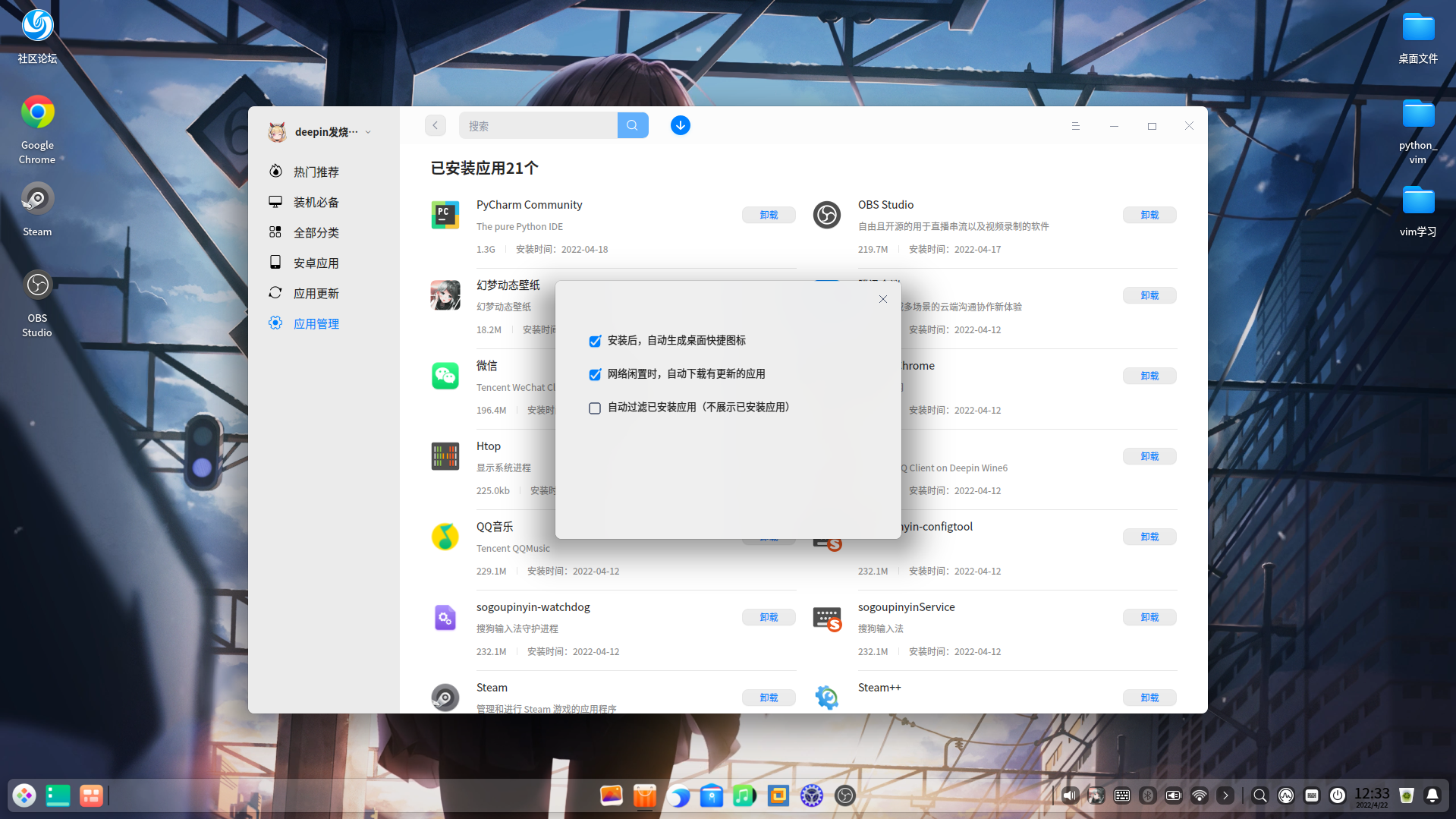This screenshot has height=819, width=1456.
Task: Expand the tray arrow in dock
Action: point(1225,795)
